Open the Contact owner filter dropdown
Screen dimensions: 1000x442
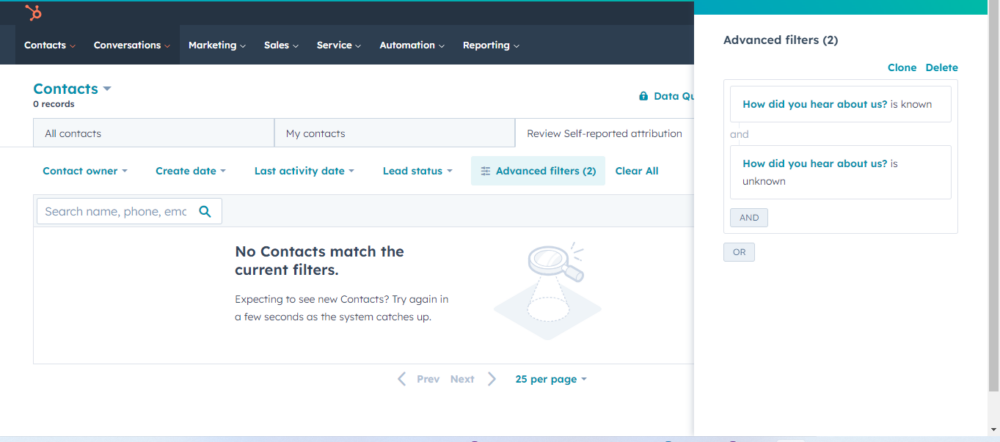tap(85, 171)
